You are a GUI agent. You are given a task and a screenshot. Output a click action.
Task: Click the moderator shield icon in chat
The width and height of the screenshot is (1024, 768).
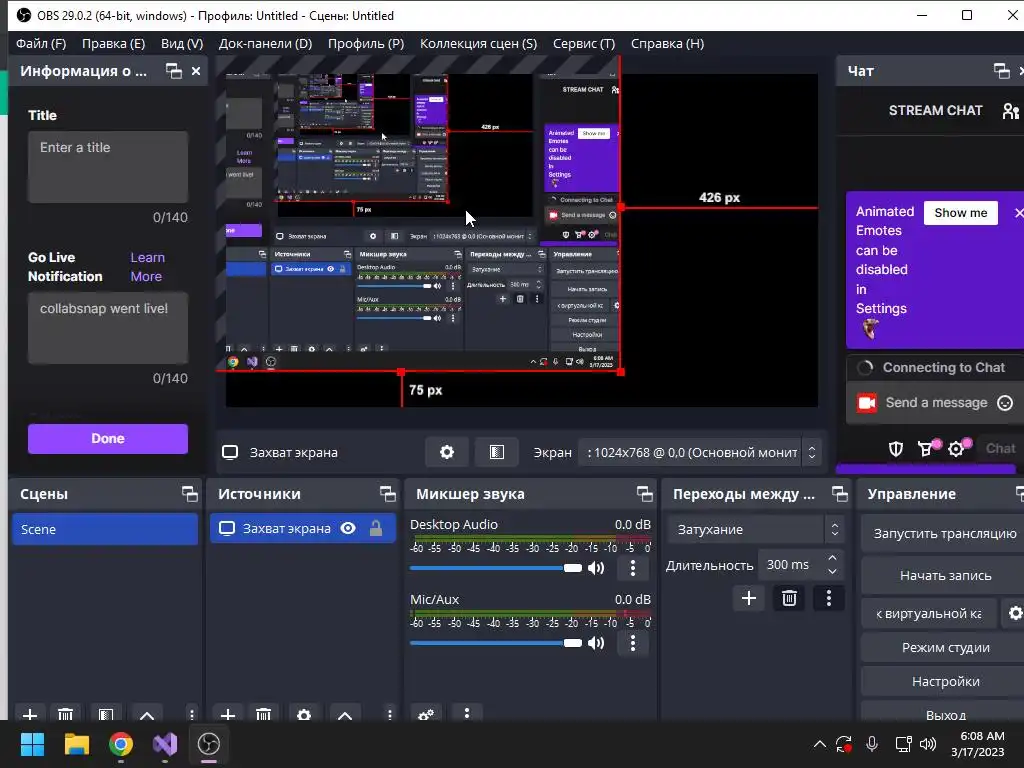pyautogui.click(x=895, y=449)
